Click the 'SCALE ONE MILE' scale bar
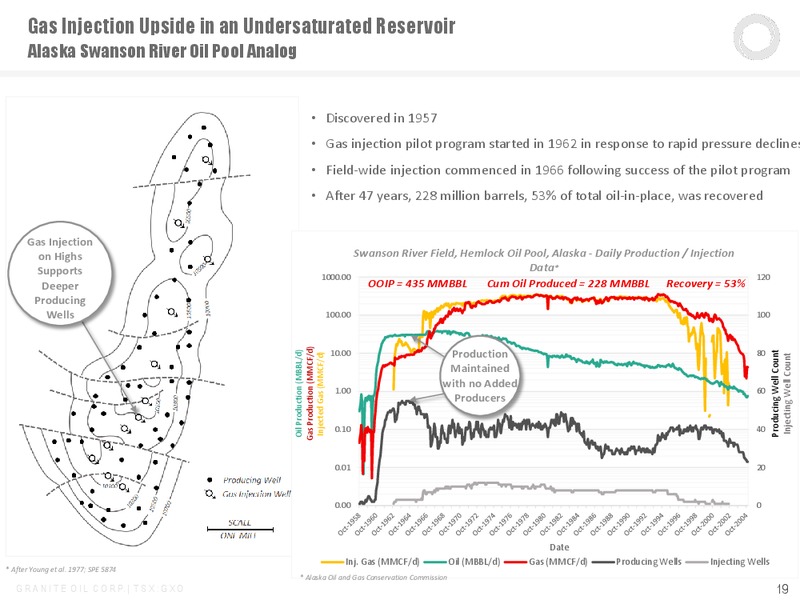 tap(240, 529)
